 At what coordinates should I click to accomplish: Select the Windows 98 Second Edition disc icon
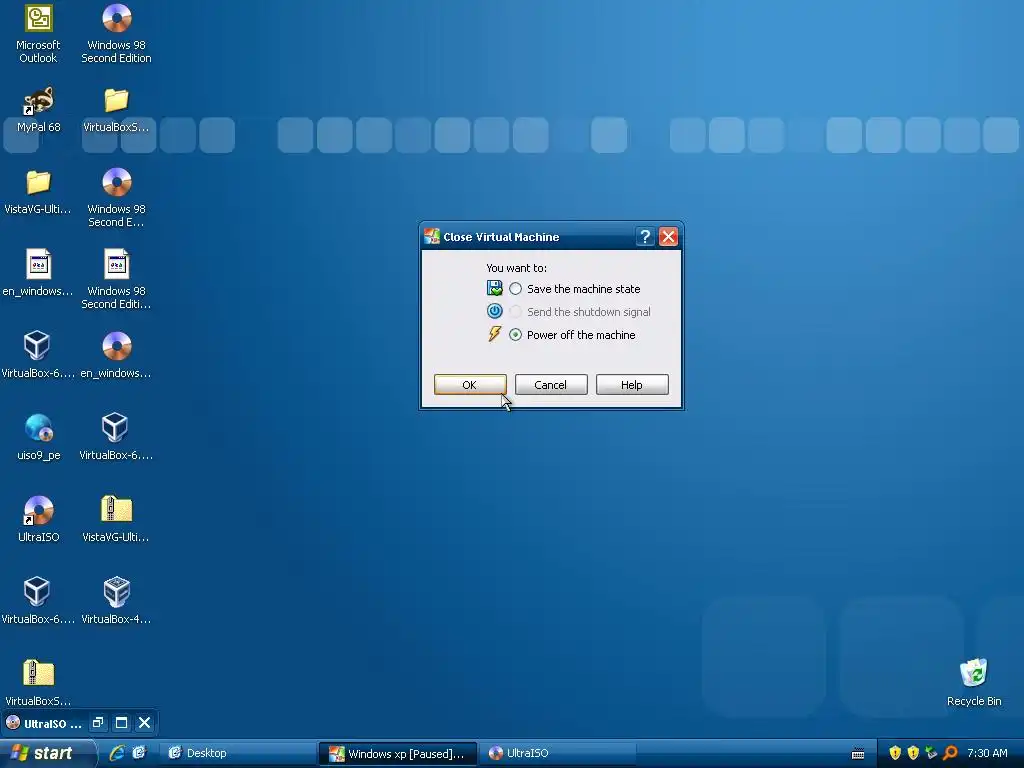tap(116, 34)
